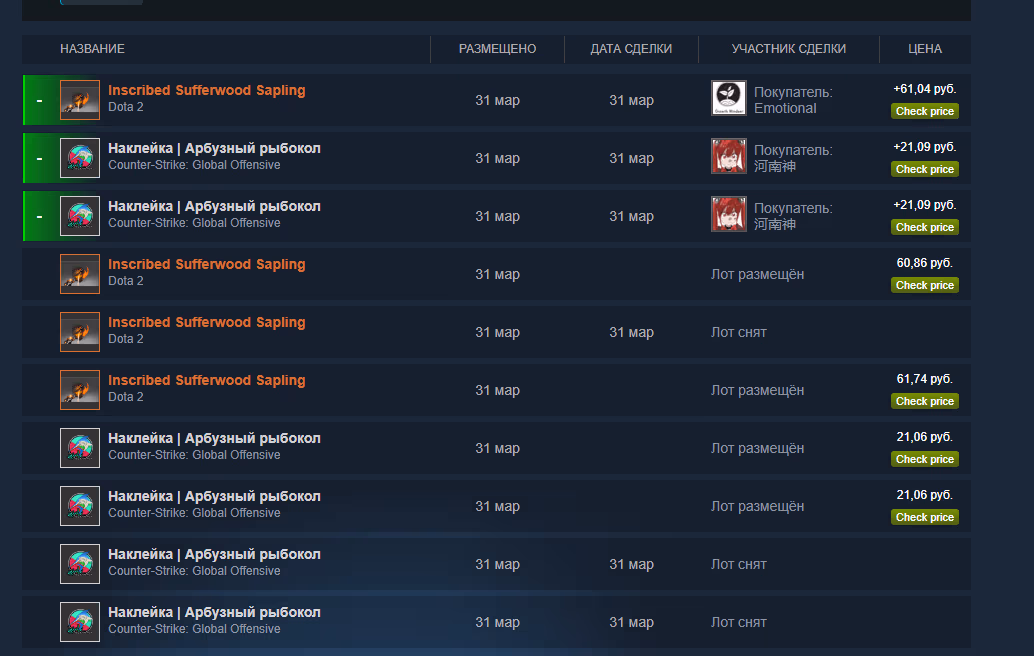1034x656 pixels.
Task: Open Sufferwood Sapling thumbnail in 60,86 руб. row
Action: [80, 274]
